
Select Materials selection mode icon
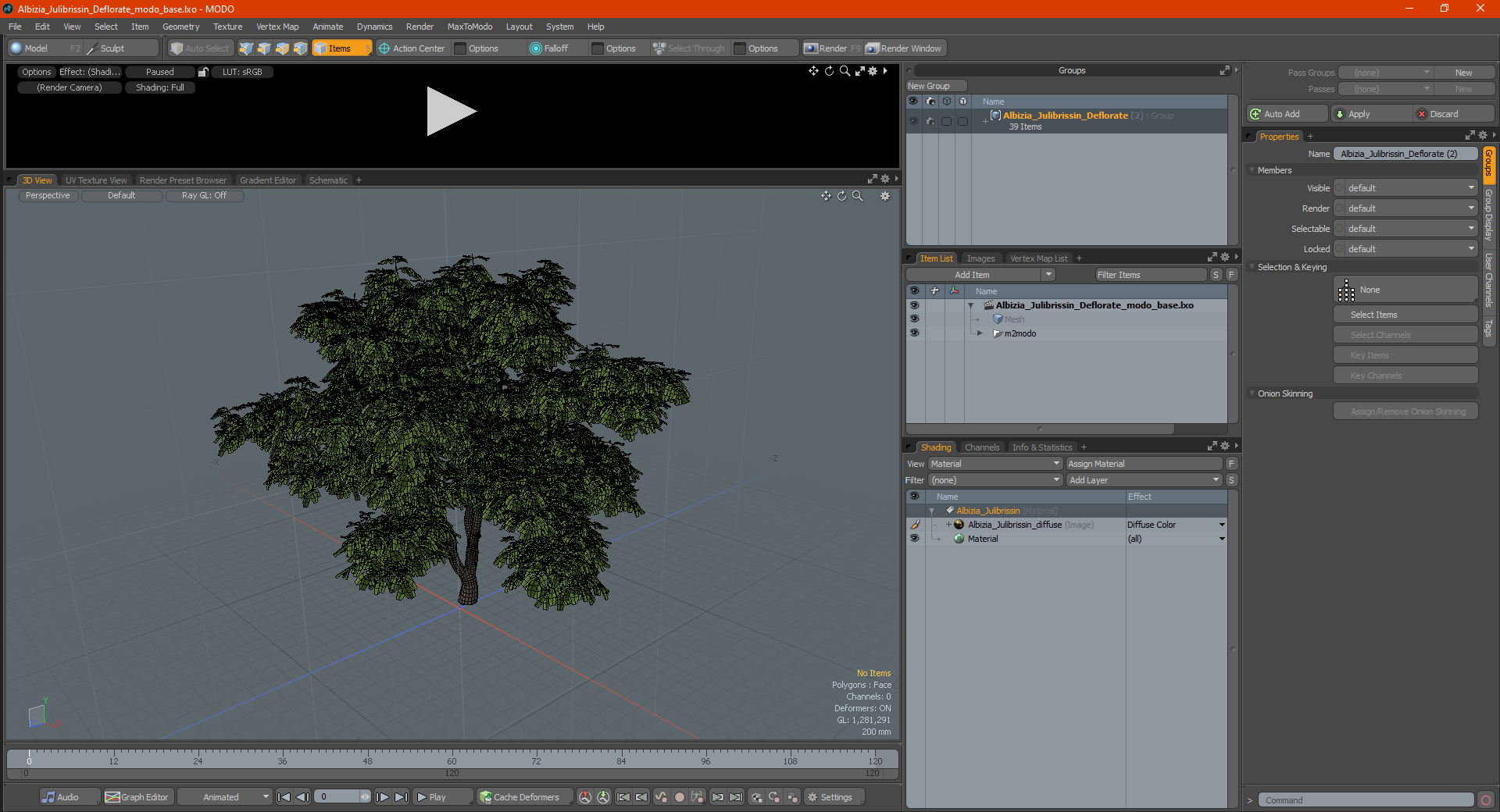[300, 48]
